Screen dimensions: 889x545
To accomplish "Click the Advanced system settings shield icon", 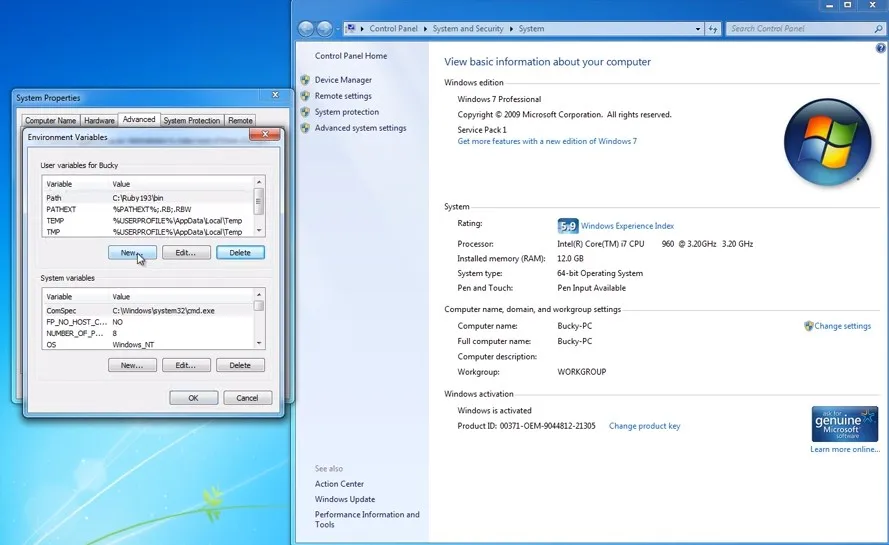I will 305,128.
